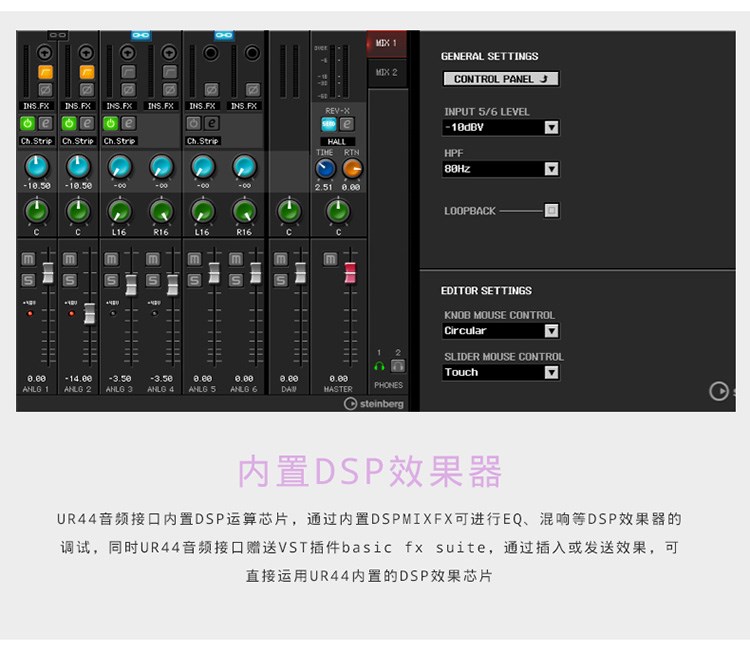Enable the high-pass filter on ANLG 3

coord(128,72)
